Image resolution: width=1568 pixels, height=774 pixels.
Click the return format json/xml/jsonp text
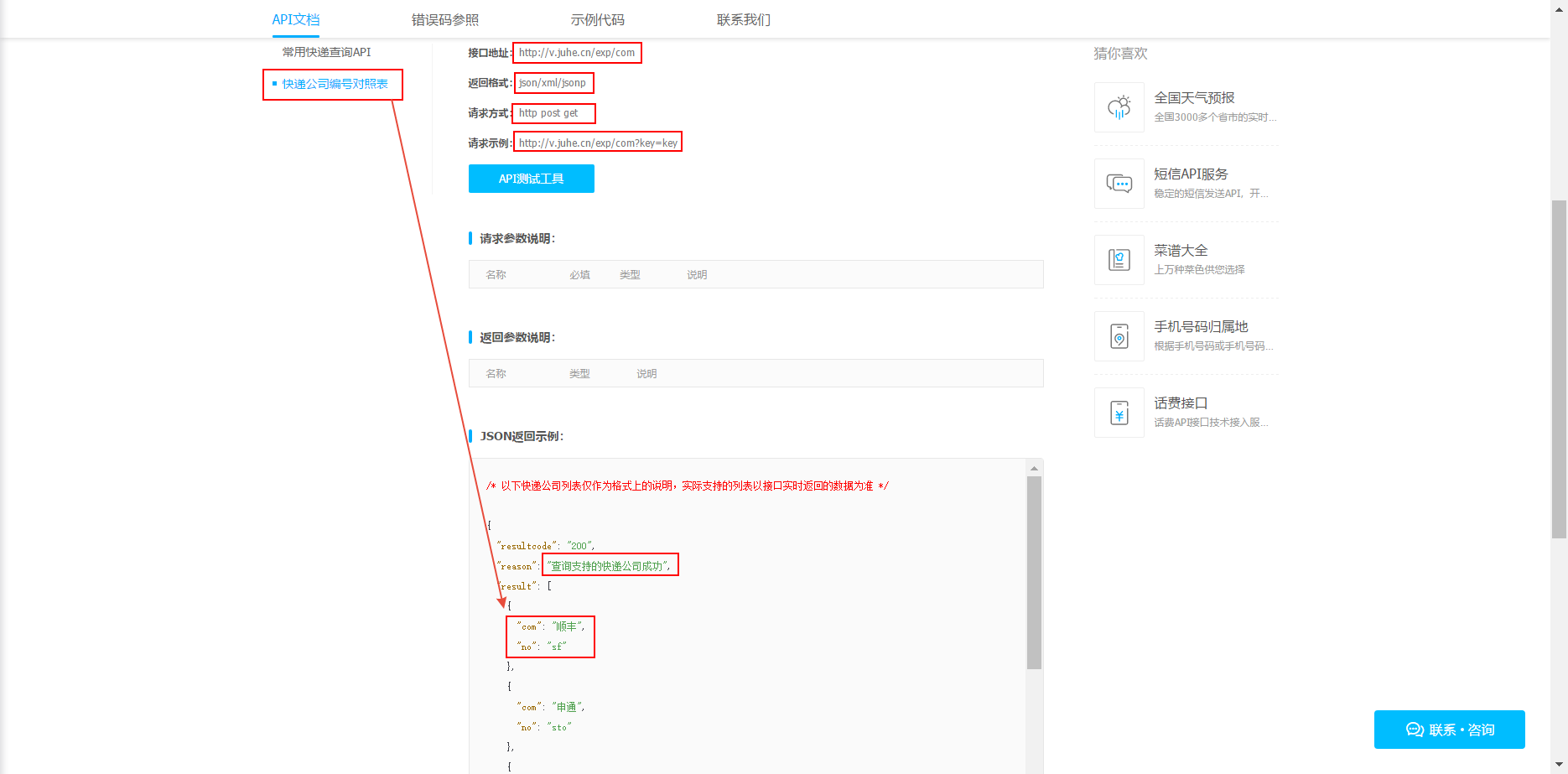(553, 83)
